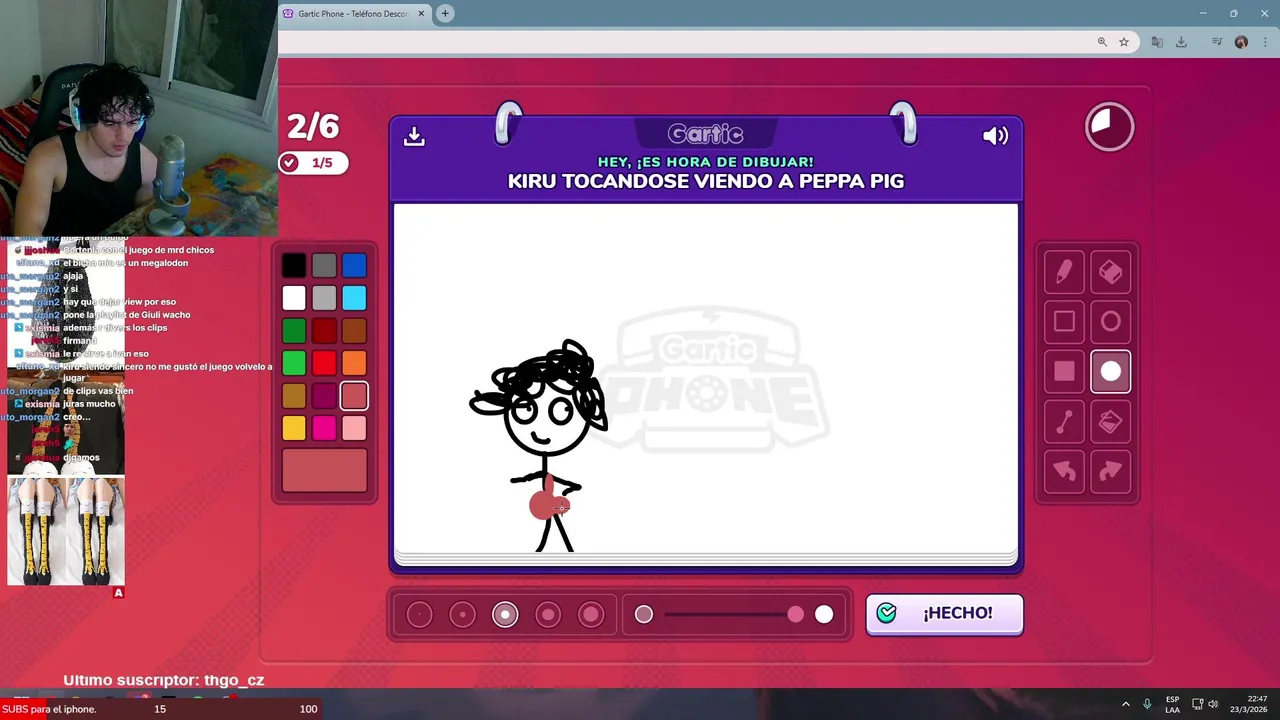Open the browser downloads icon

[1181, 42]
